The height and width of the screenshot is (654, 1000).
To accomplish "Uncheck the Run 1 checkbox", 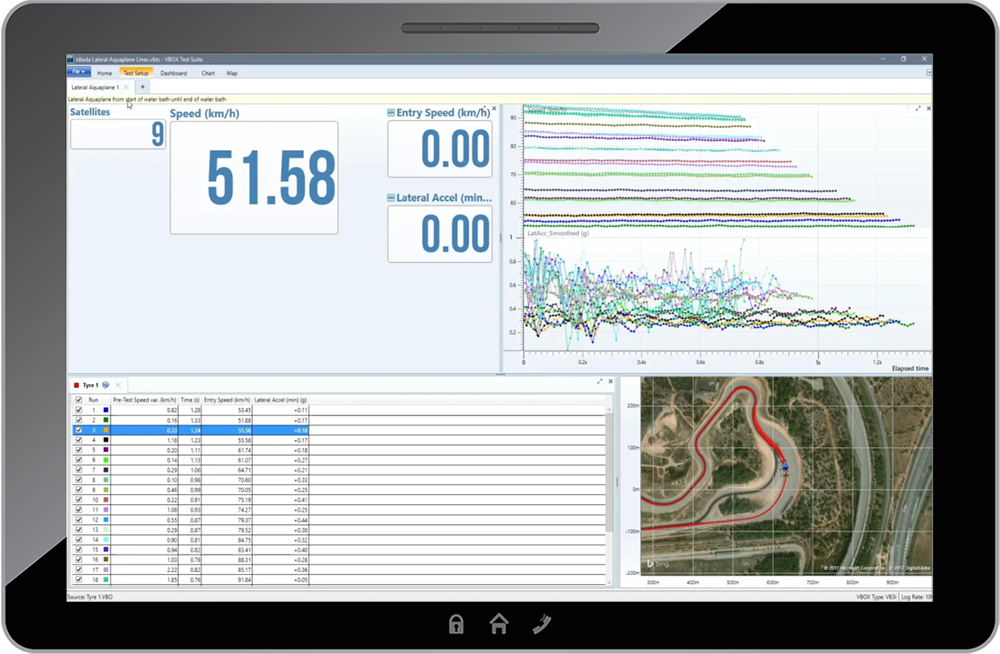I will click(x=79, y=410).
